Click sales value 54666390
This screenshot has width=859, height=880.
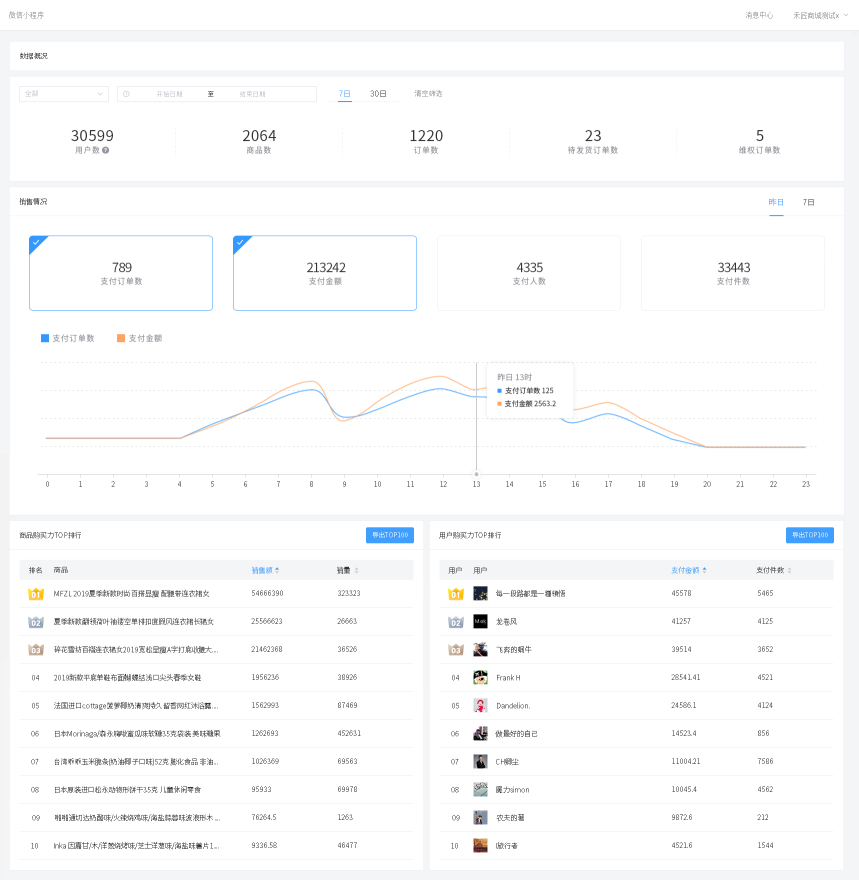[x=267, y=593]
